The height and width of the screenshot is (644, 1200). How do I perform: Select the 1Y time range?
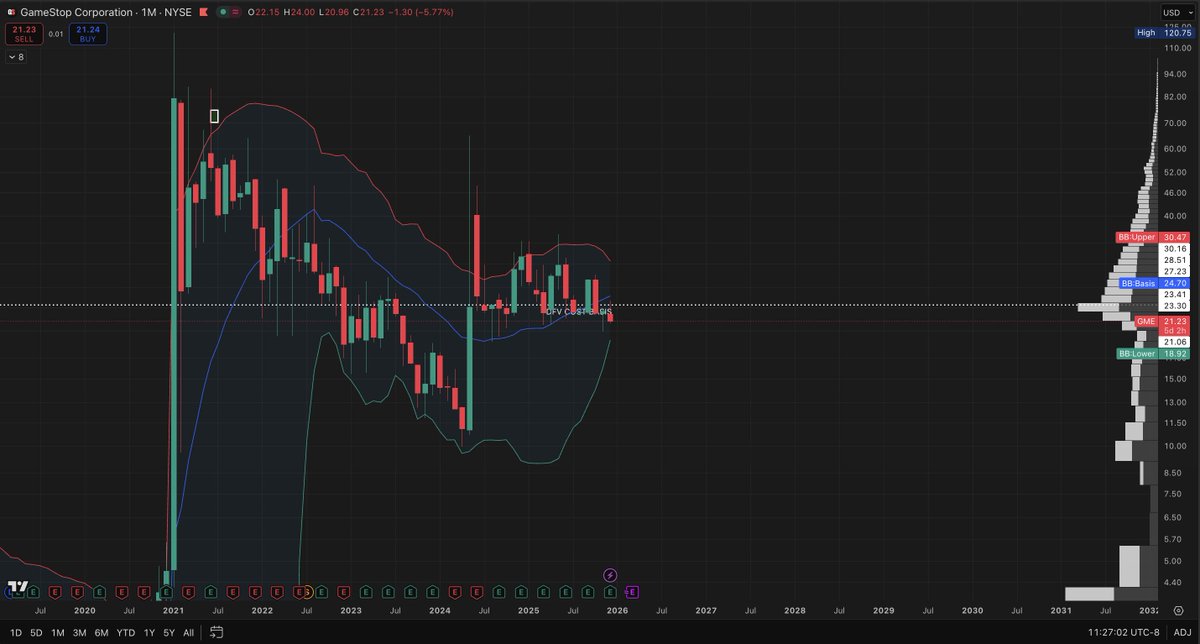[x=149, y=632]
